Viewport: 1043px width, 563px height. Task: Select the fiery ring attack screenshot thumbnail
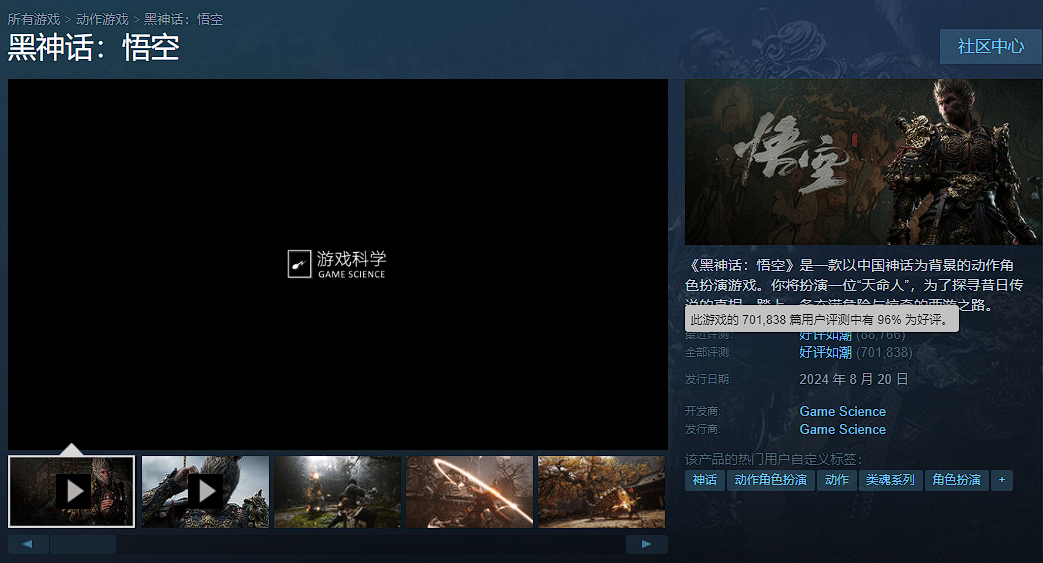pos(470,492)
